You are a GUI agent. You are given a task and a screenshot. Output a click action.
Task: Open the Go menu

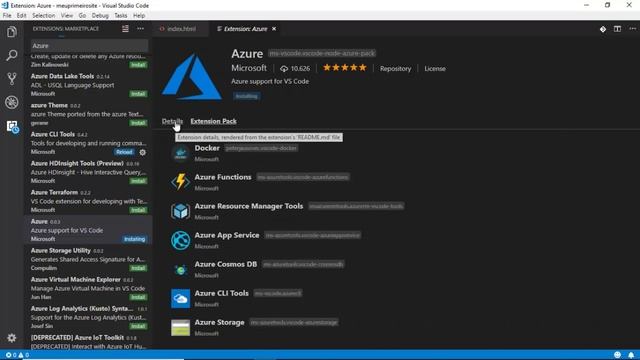pyautogui.click(x=82, y=16)
